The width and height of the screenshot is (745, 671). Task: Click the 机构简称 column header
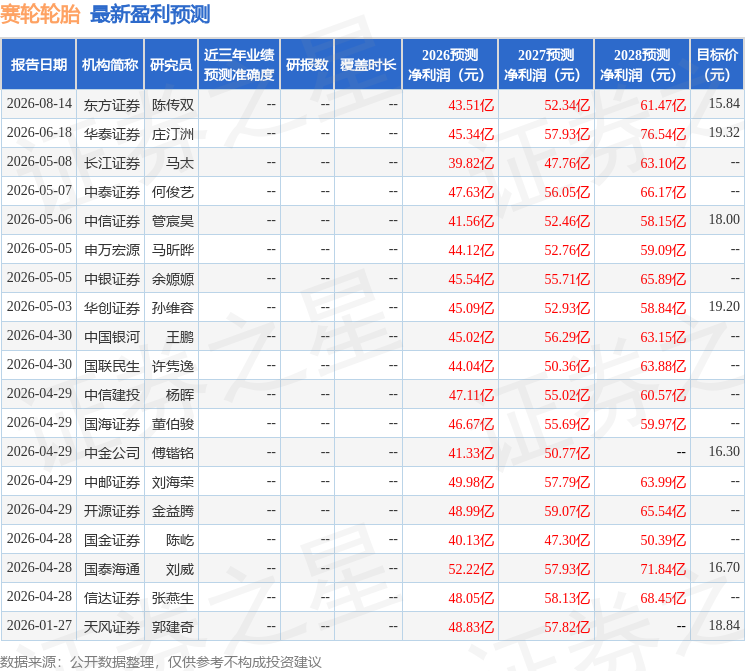pos(110,64)
